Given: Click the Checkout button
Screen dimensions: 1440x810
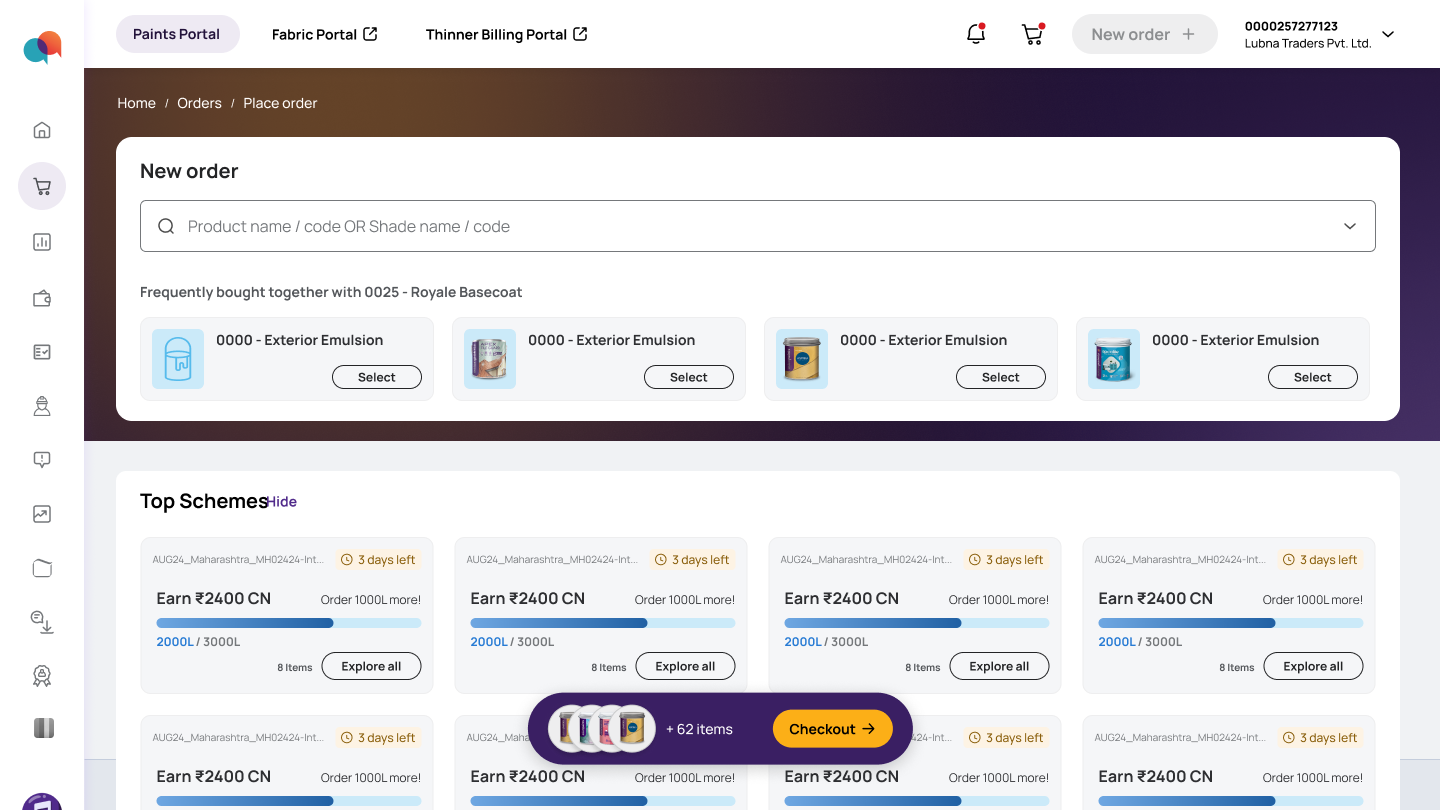Looking at the screenshot, I should tap(832, 729).
